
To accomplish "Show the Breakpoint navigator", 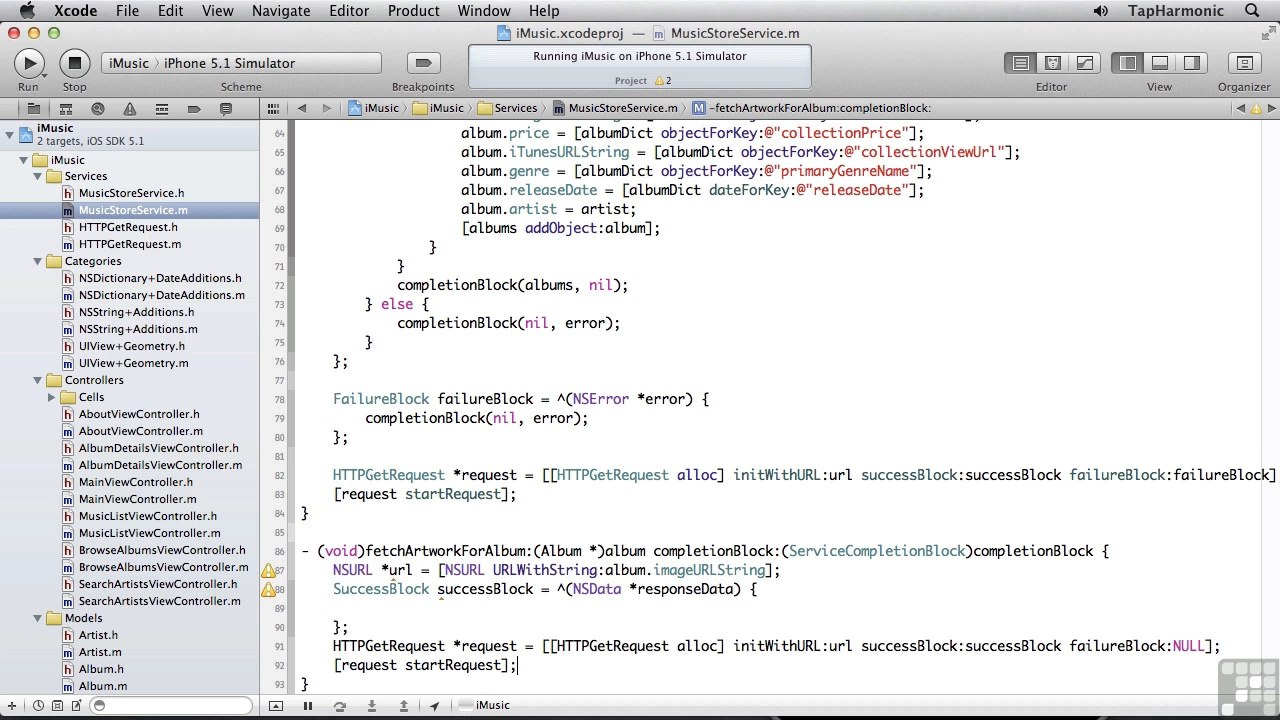I will pyautogui.click(x=193, y=108).
